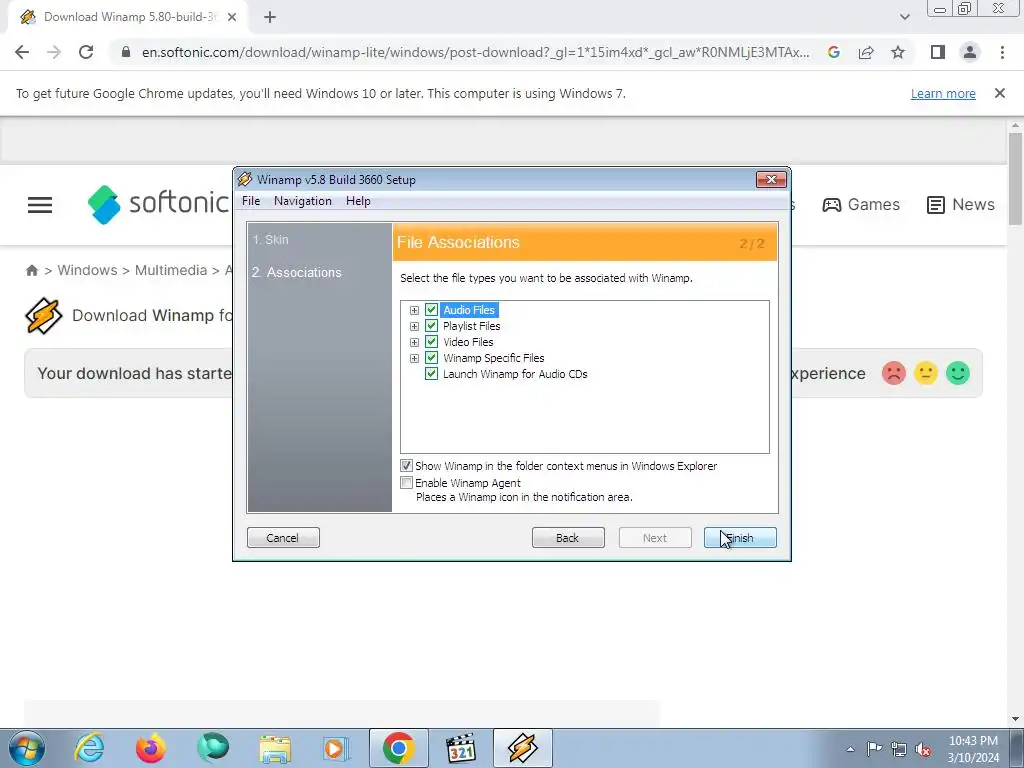Image resolution: width=1024 pixels, height=768 pixels.
Task: Click the Winamp logo on the page
Action: pyautogui.click(x=44, y=315)
